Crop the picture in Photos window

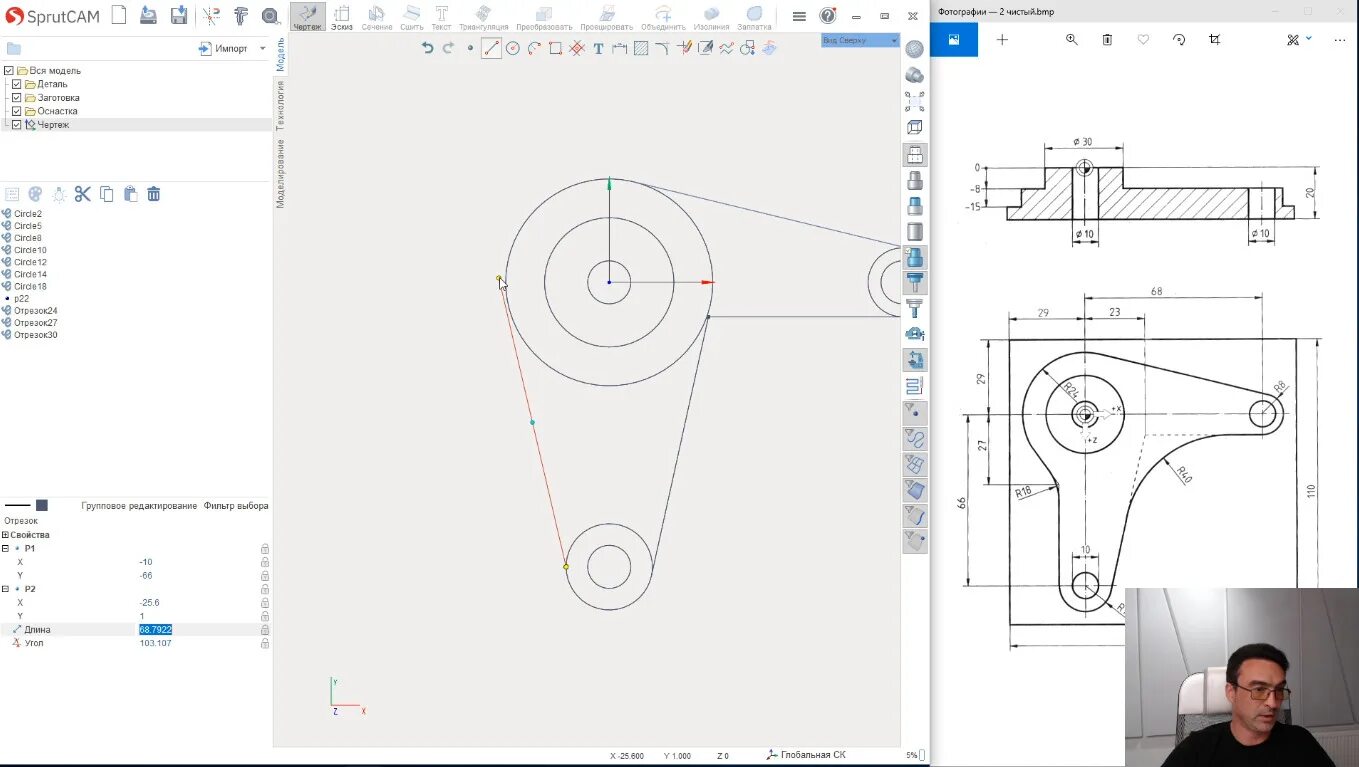click(1215, 40)
